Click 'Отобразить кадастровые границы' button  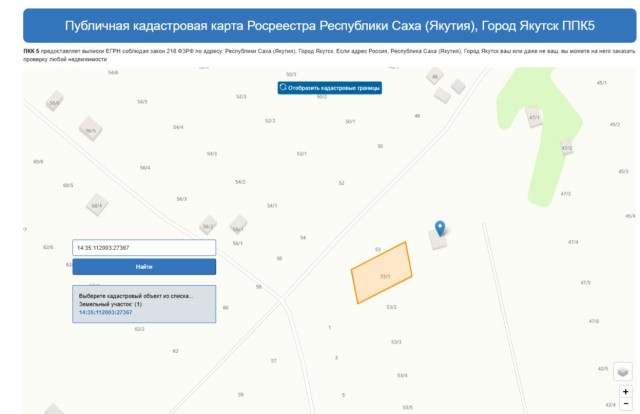(330, 88)
